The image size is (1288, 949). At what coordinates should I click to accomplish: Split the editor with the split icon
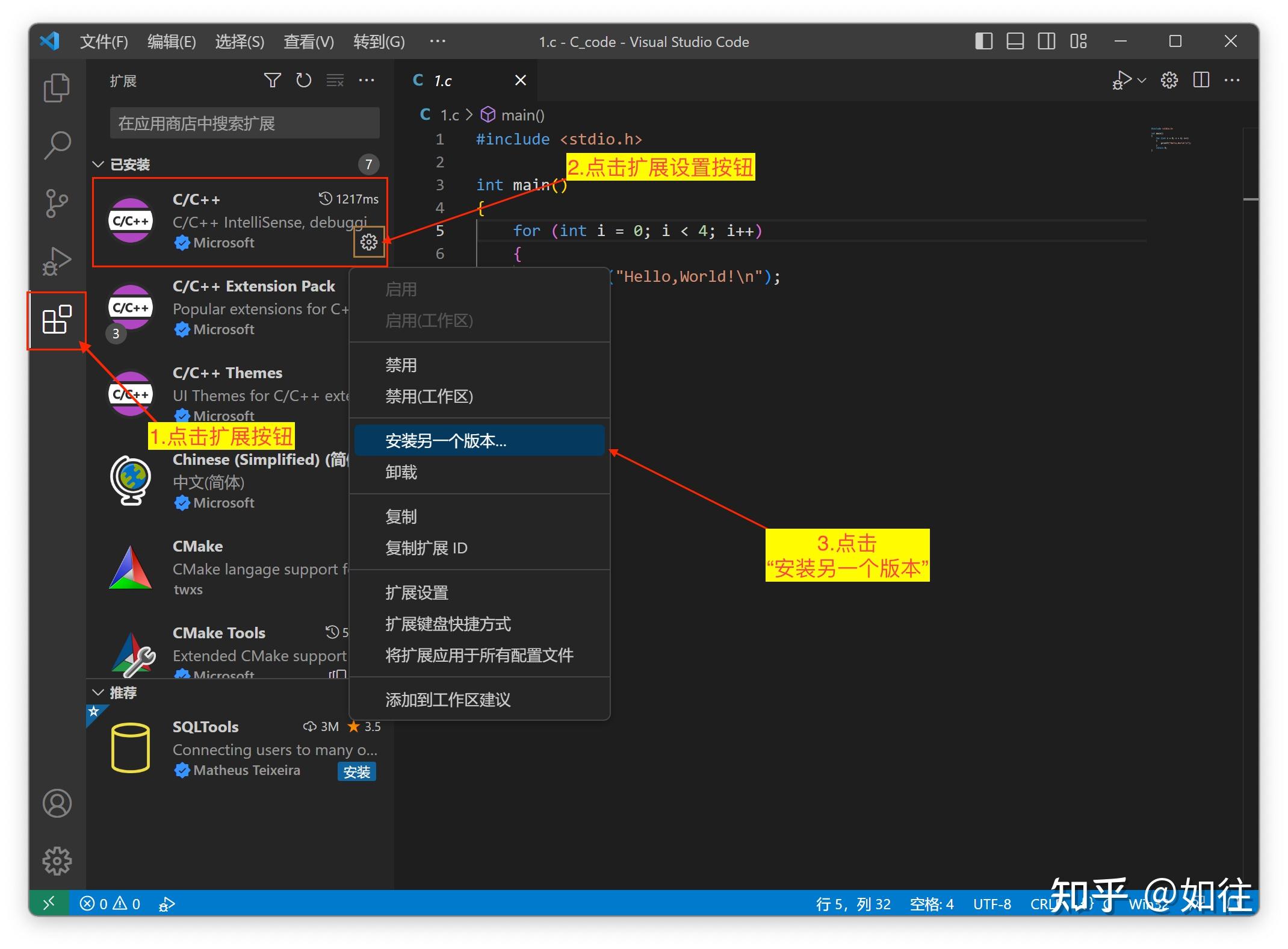point(1201,80)
